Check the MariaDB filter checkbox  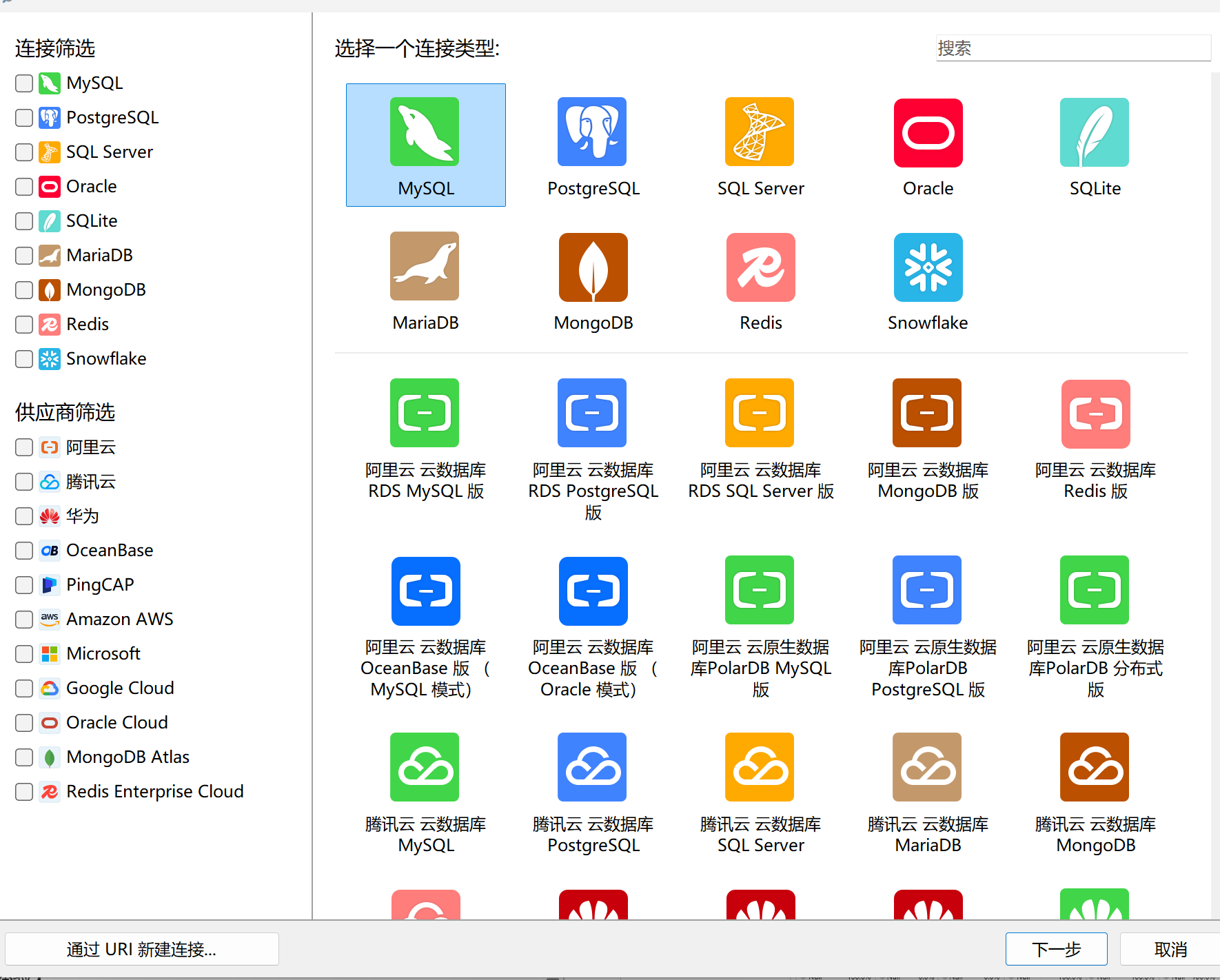(24, 256)
